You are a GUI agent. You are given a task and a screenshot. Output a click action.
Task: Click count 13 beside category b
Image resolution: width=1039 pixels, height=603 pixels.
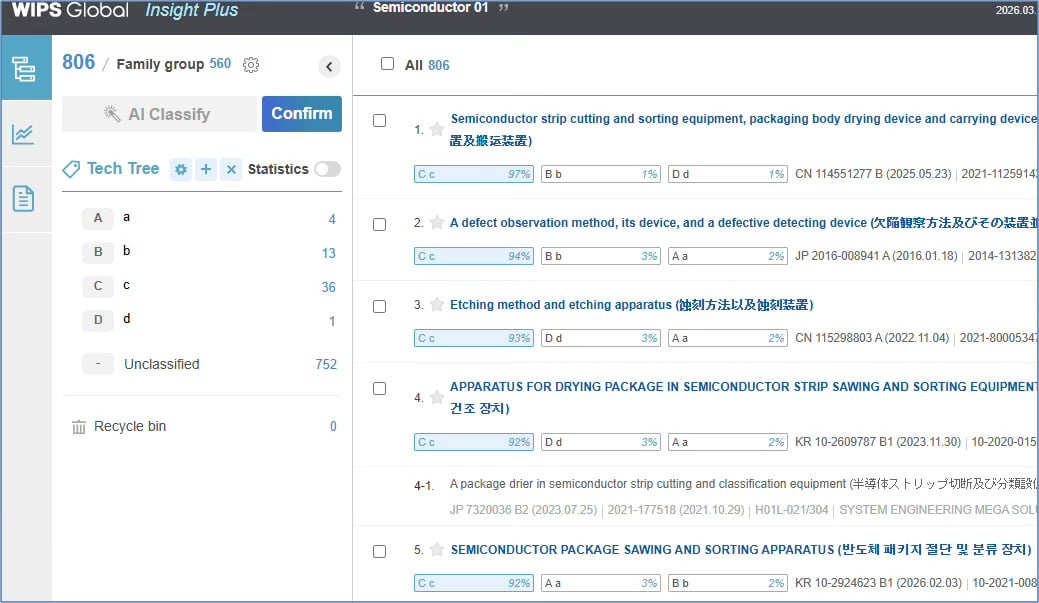point(329,254)
